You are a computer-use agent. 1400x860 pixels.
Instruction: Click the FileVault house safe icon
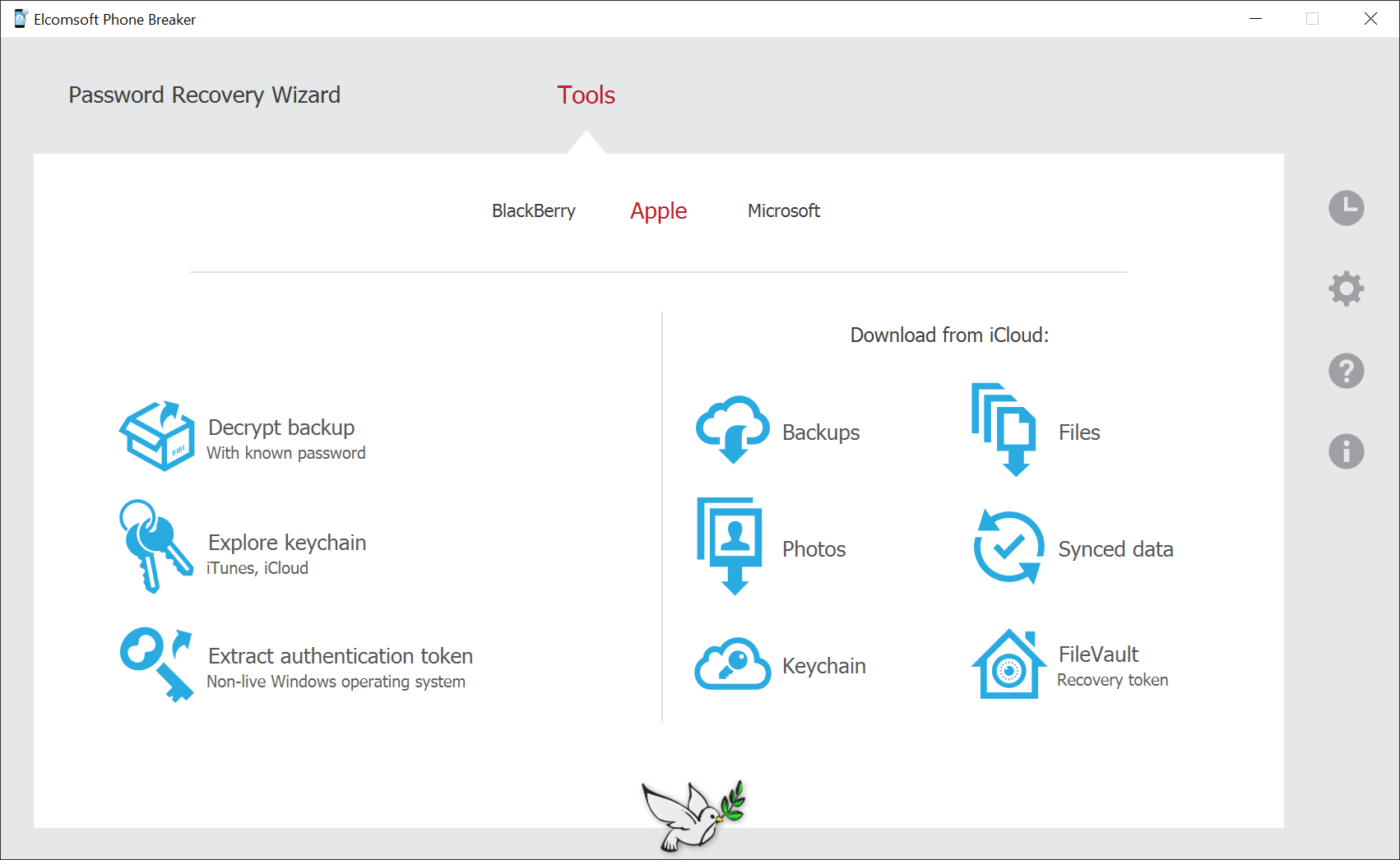click(1008, 664)
